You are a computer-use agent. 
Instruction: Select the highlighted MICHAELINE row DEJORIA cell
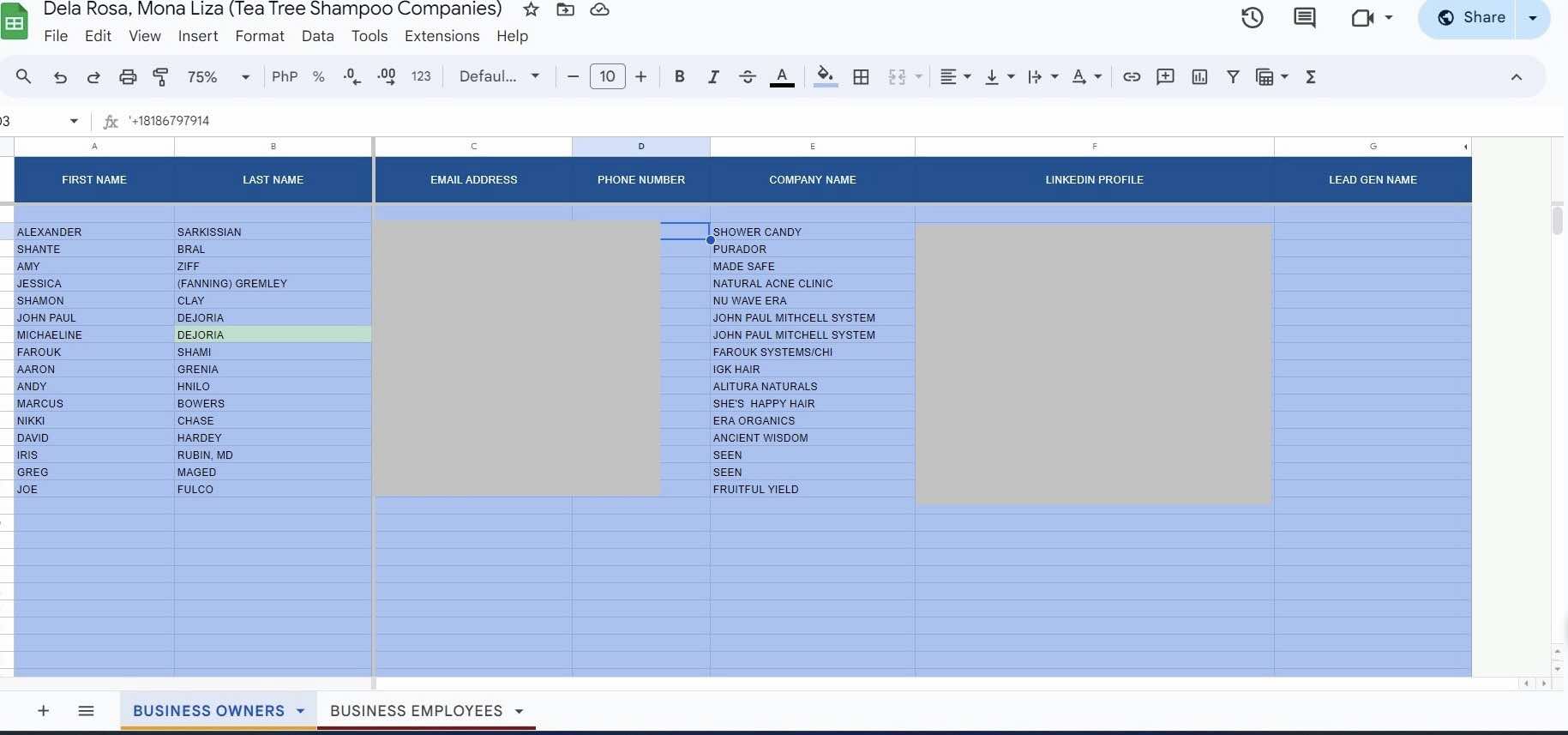273,334
